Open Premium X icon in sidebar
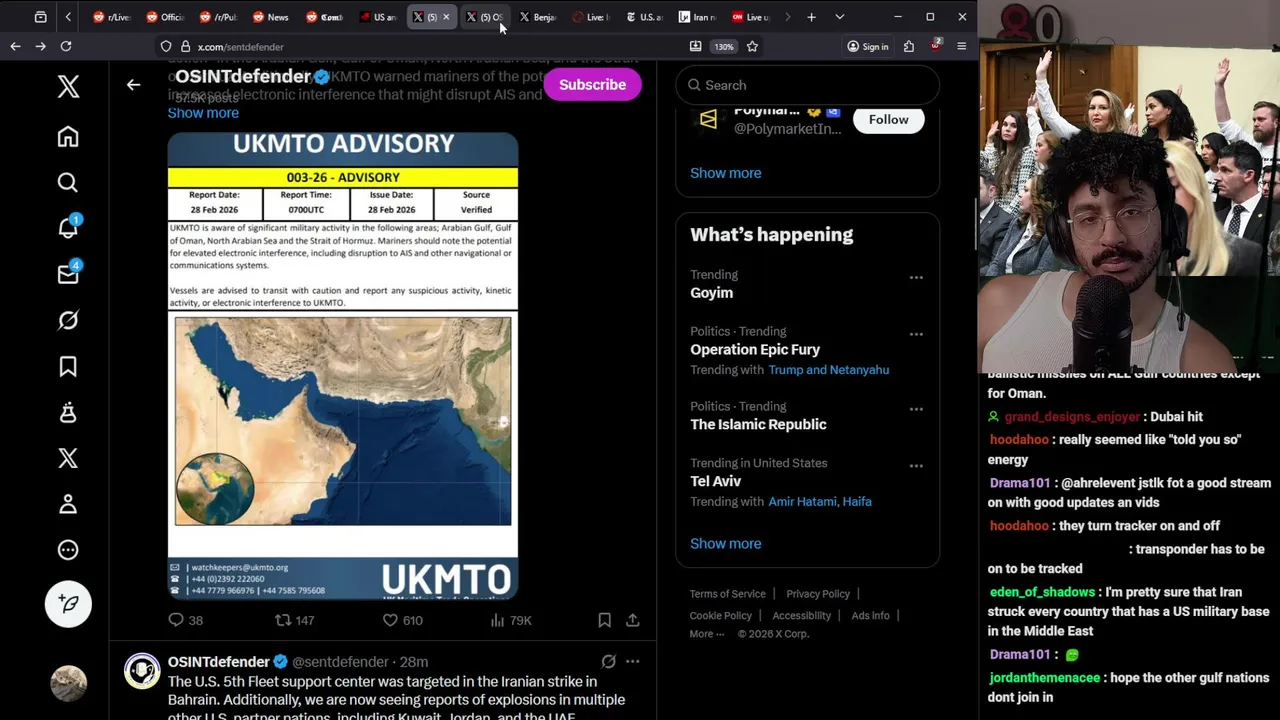 click(x=68, y=458)
